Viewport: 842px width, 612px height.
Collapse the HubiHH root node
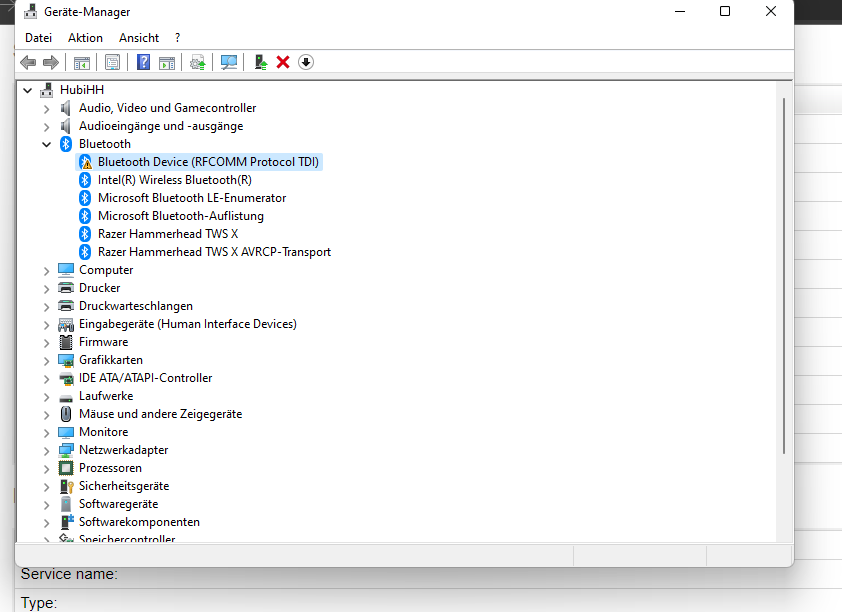[x=27, y=90]
